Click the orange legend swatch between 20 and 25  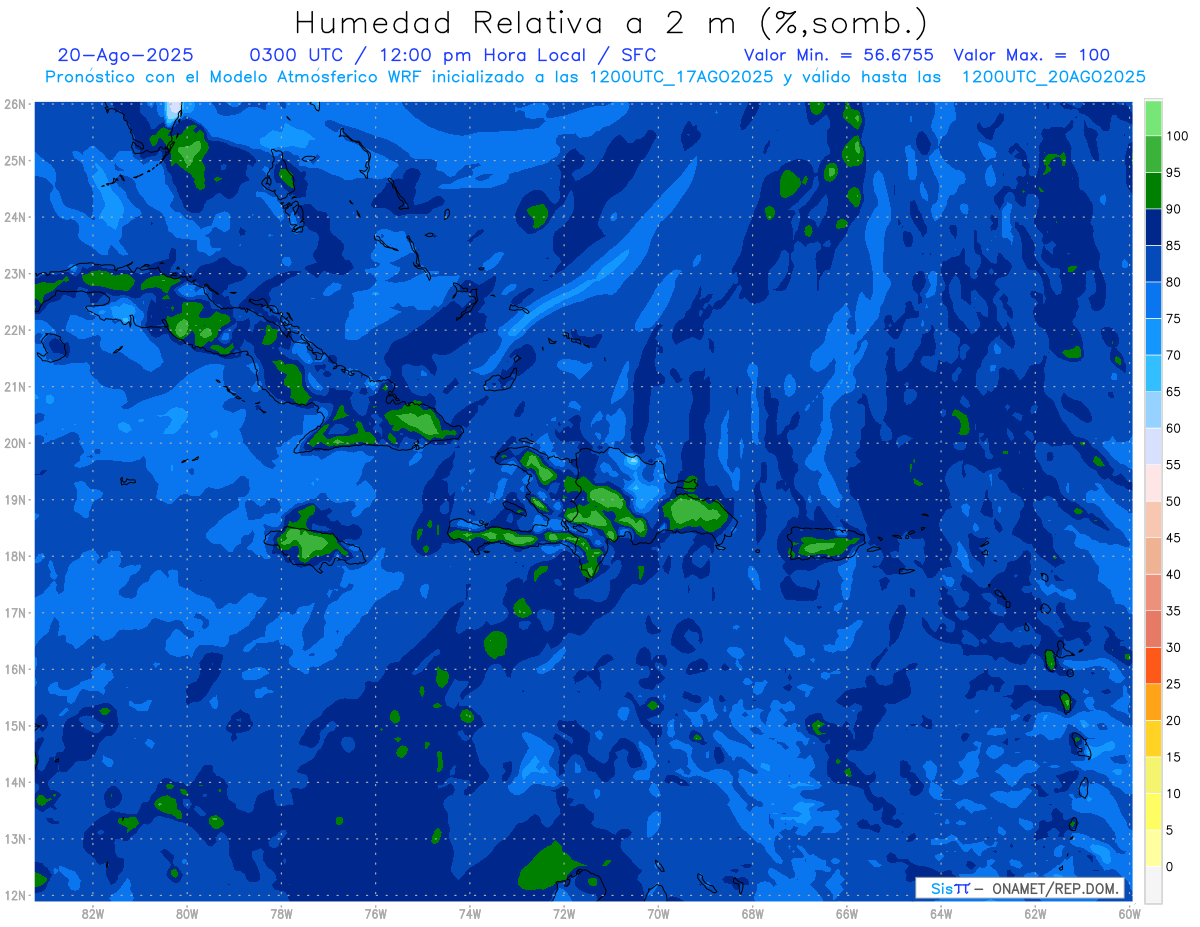pyautogui.click(x=1153, y=702)
